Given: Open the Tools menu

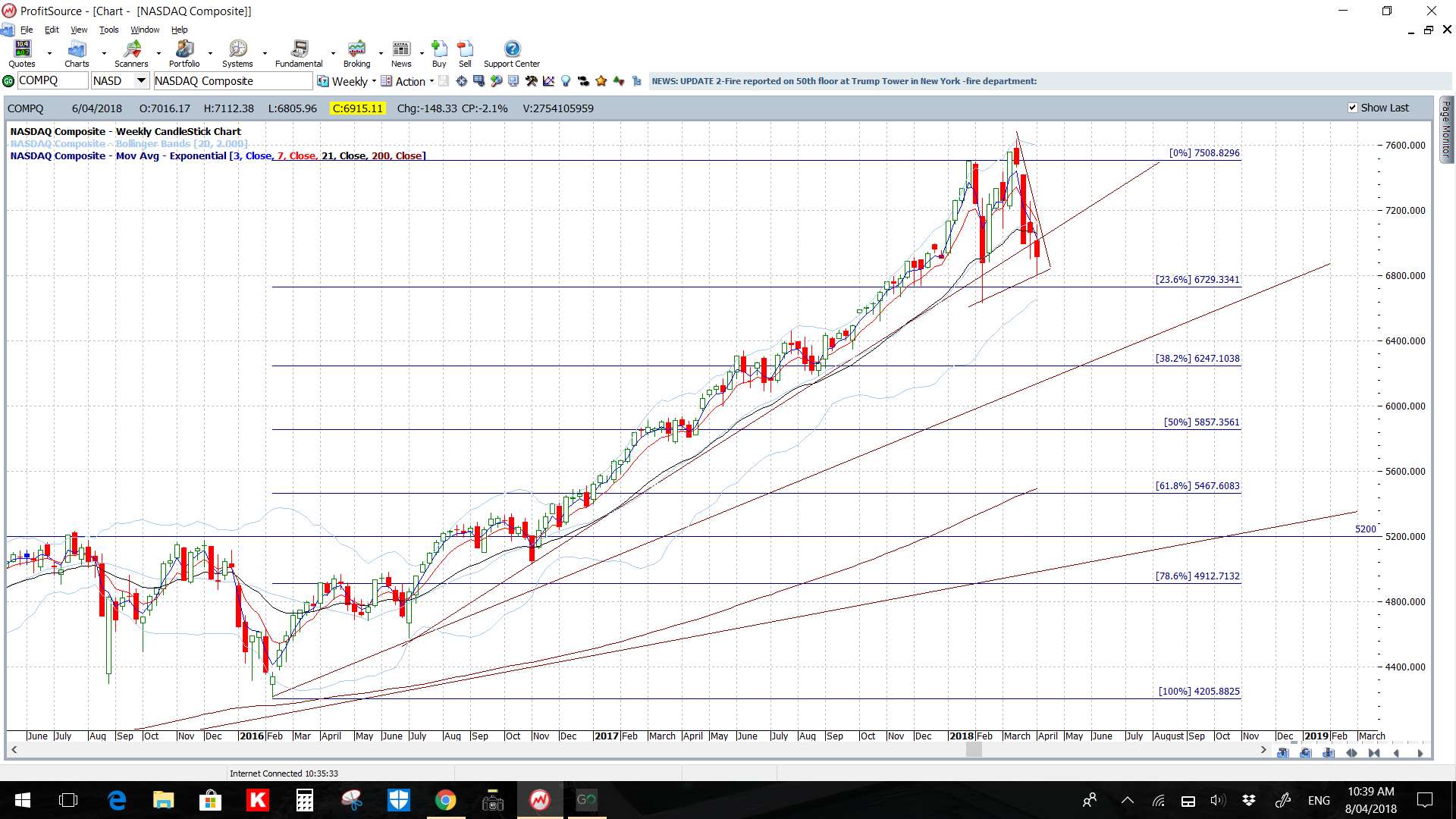Looking at the screenshot, I should point(109,30).
